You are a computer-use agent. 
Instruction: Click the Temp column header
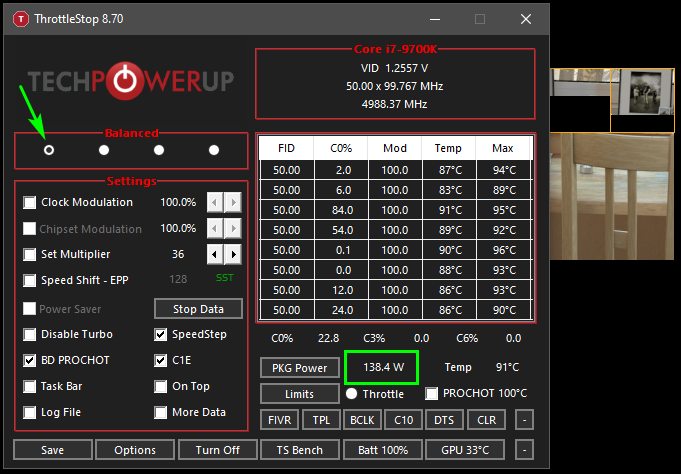click(448, 148)
